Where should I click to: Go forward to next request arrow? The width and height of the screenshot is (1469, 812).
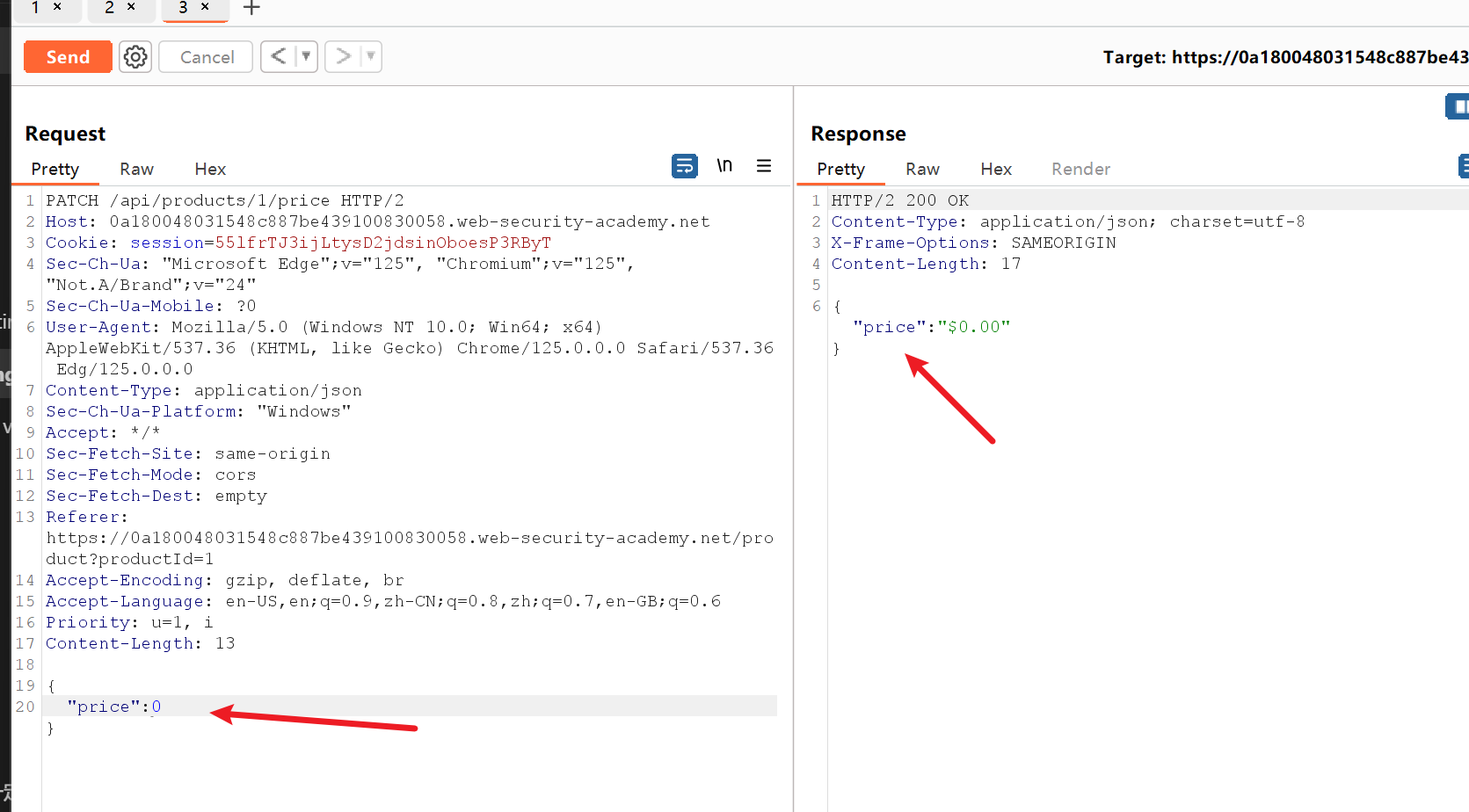point(343,57)
